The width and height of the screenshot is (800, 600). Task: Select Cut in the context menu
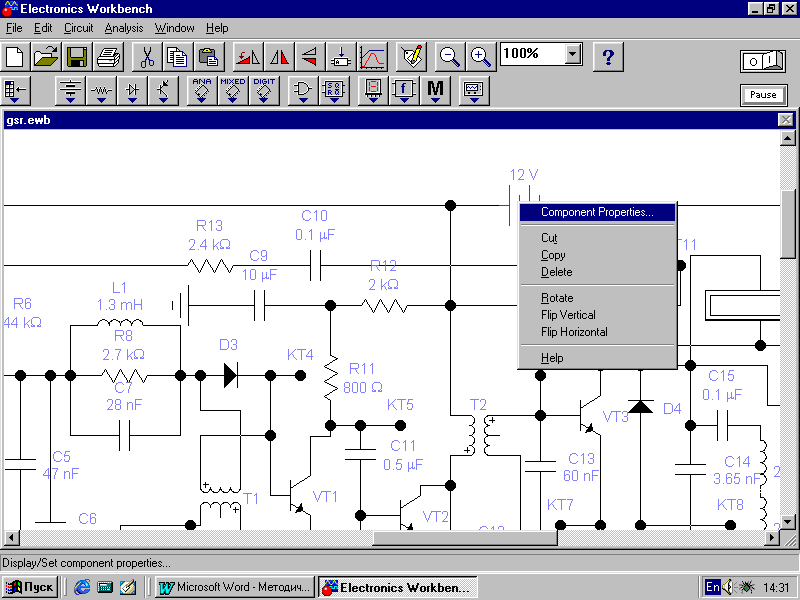(597, 238)
